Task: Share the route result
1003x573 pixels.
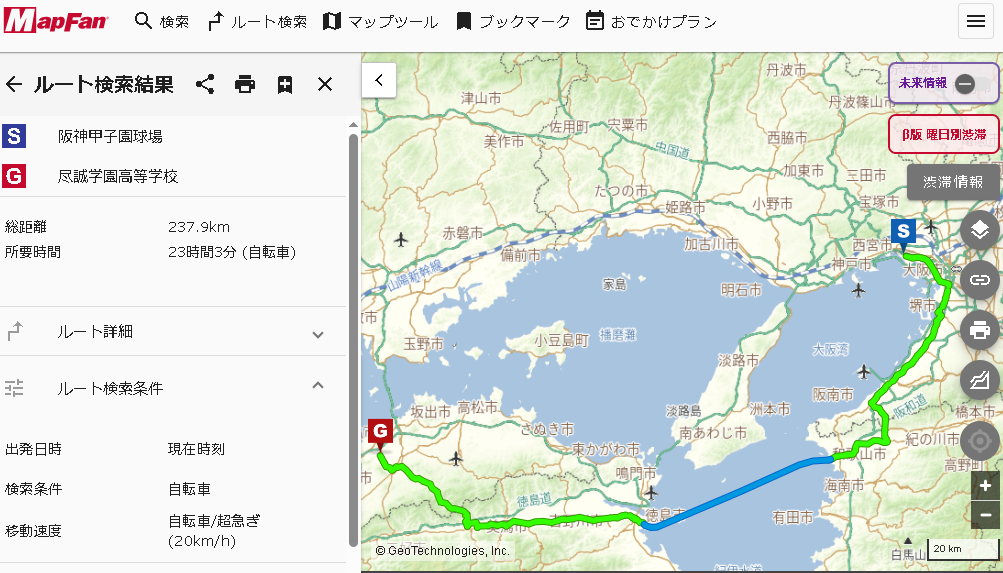Action: click(x=205, y=84)
